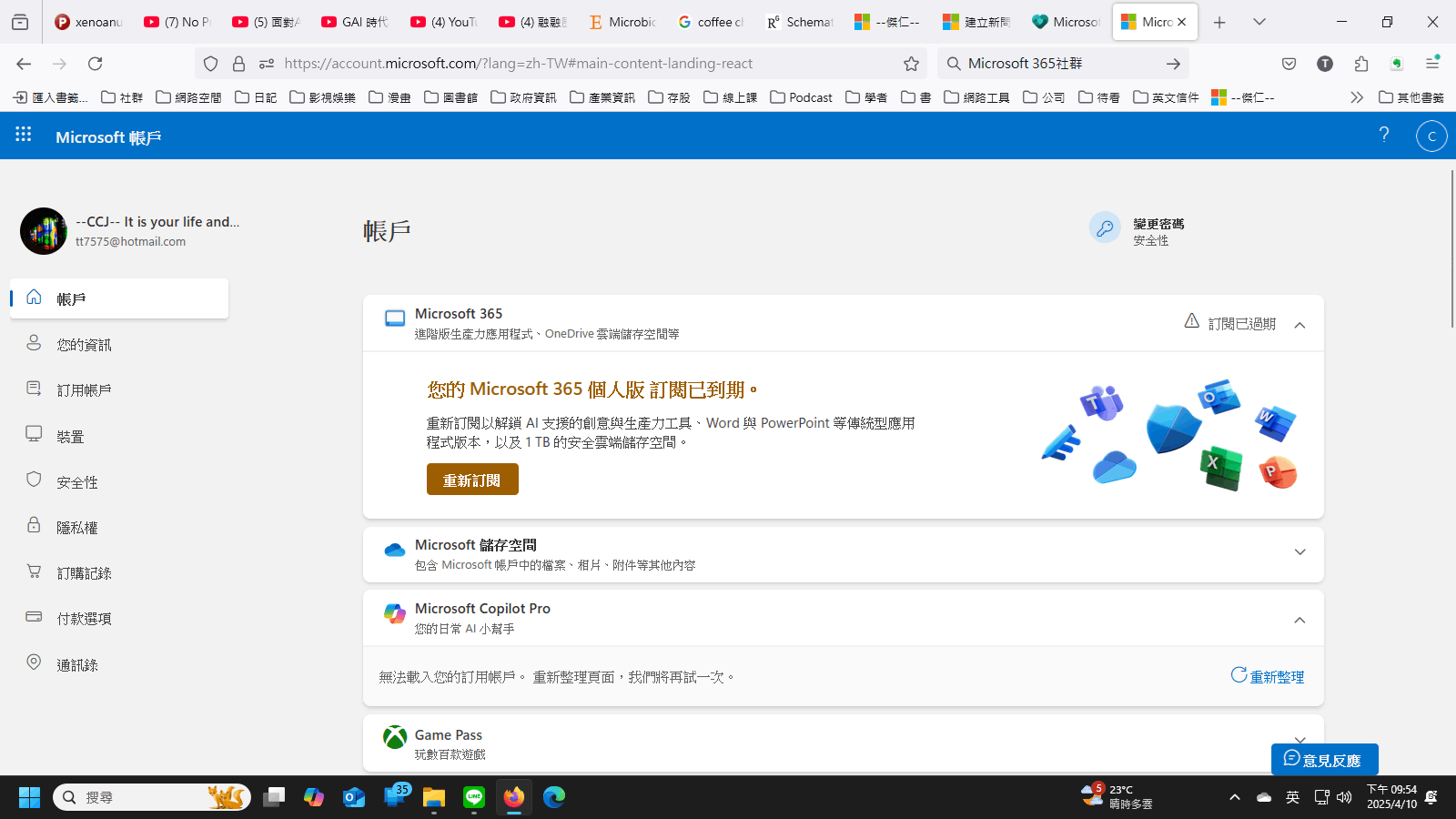Open the 匯入書籤 bookmark item
This screenshot has height=819, width=1456.
coord(51,97)
